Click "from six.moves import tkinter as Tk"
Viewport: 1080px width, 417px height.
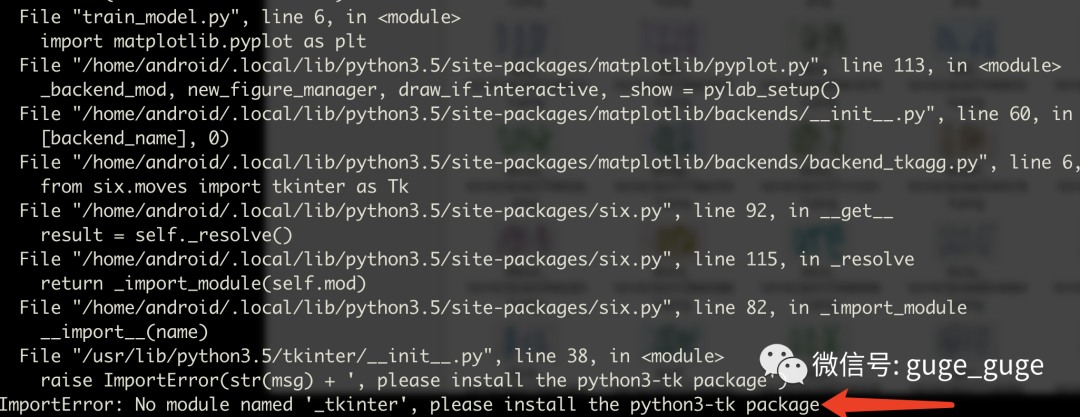pos(225,187)
